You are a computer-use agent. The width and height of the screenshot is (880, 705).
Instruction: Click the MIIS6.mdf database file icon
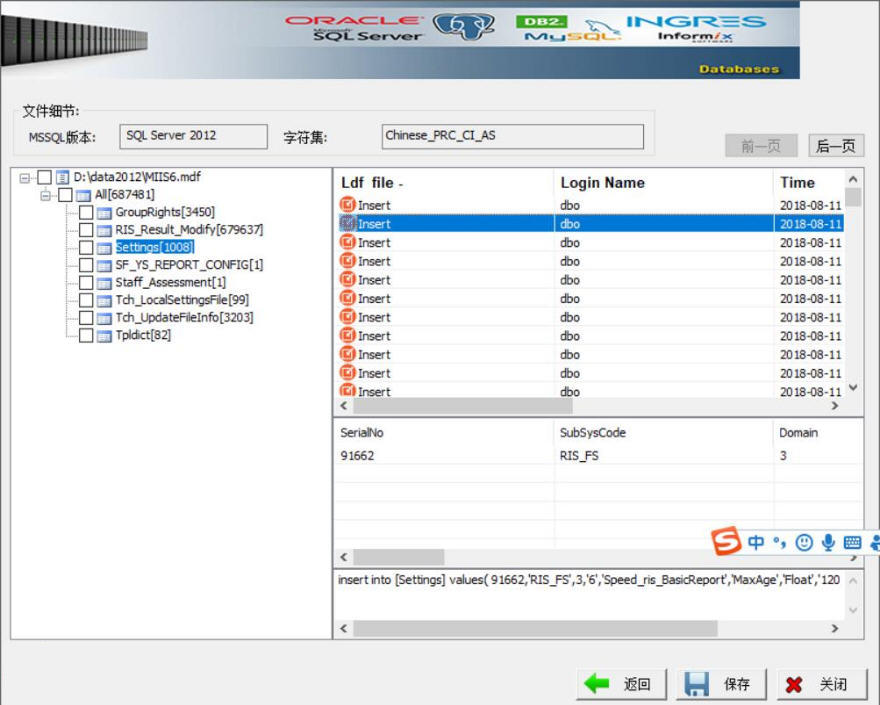click(63, 177)
